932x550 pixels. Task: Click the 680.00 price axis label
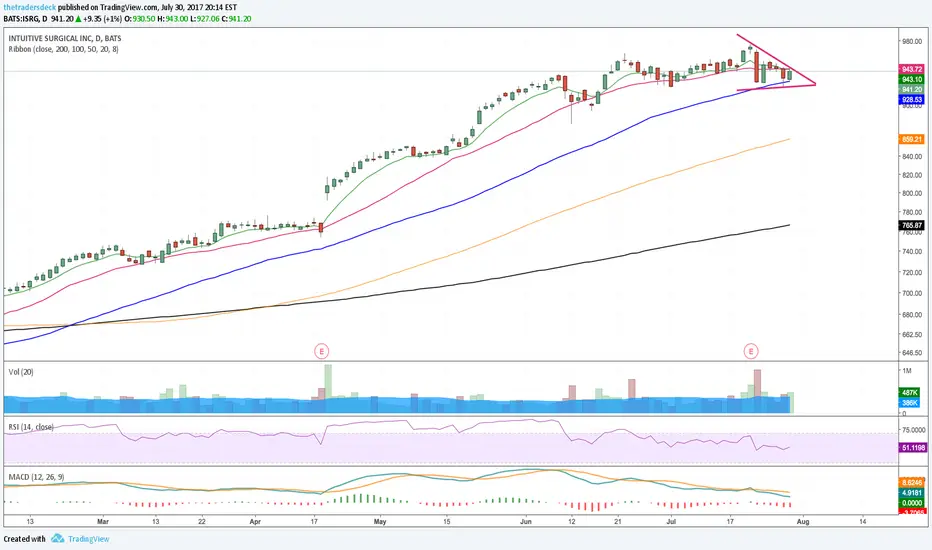click(912, 315)
